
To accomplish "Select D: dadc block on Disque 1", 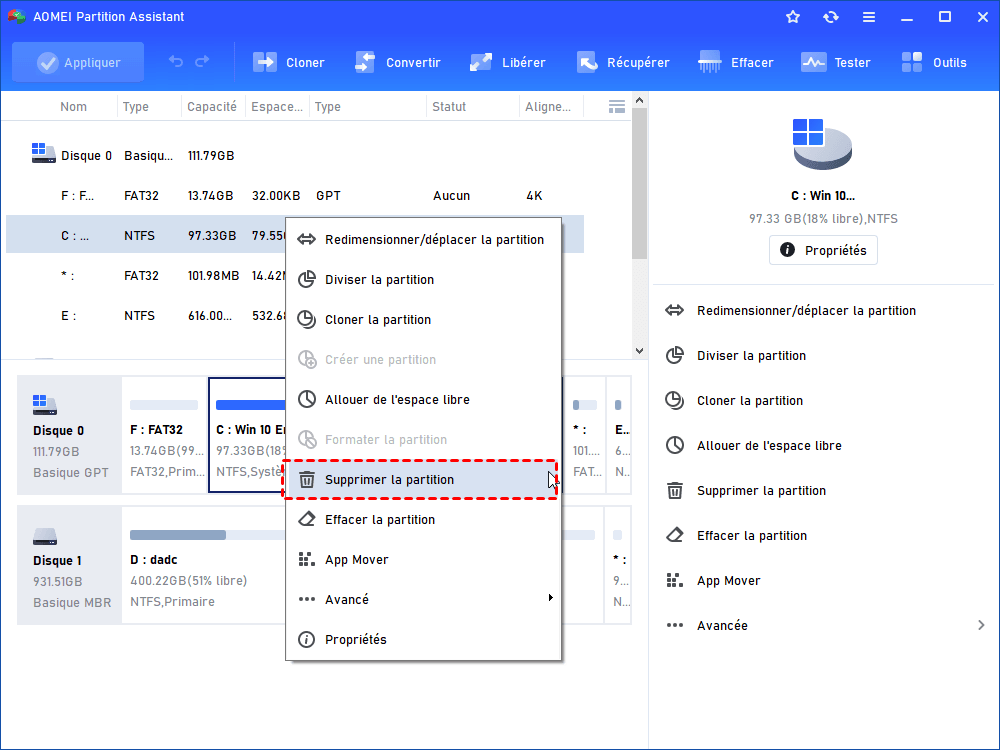I will tap(203, 564).
